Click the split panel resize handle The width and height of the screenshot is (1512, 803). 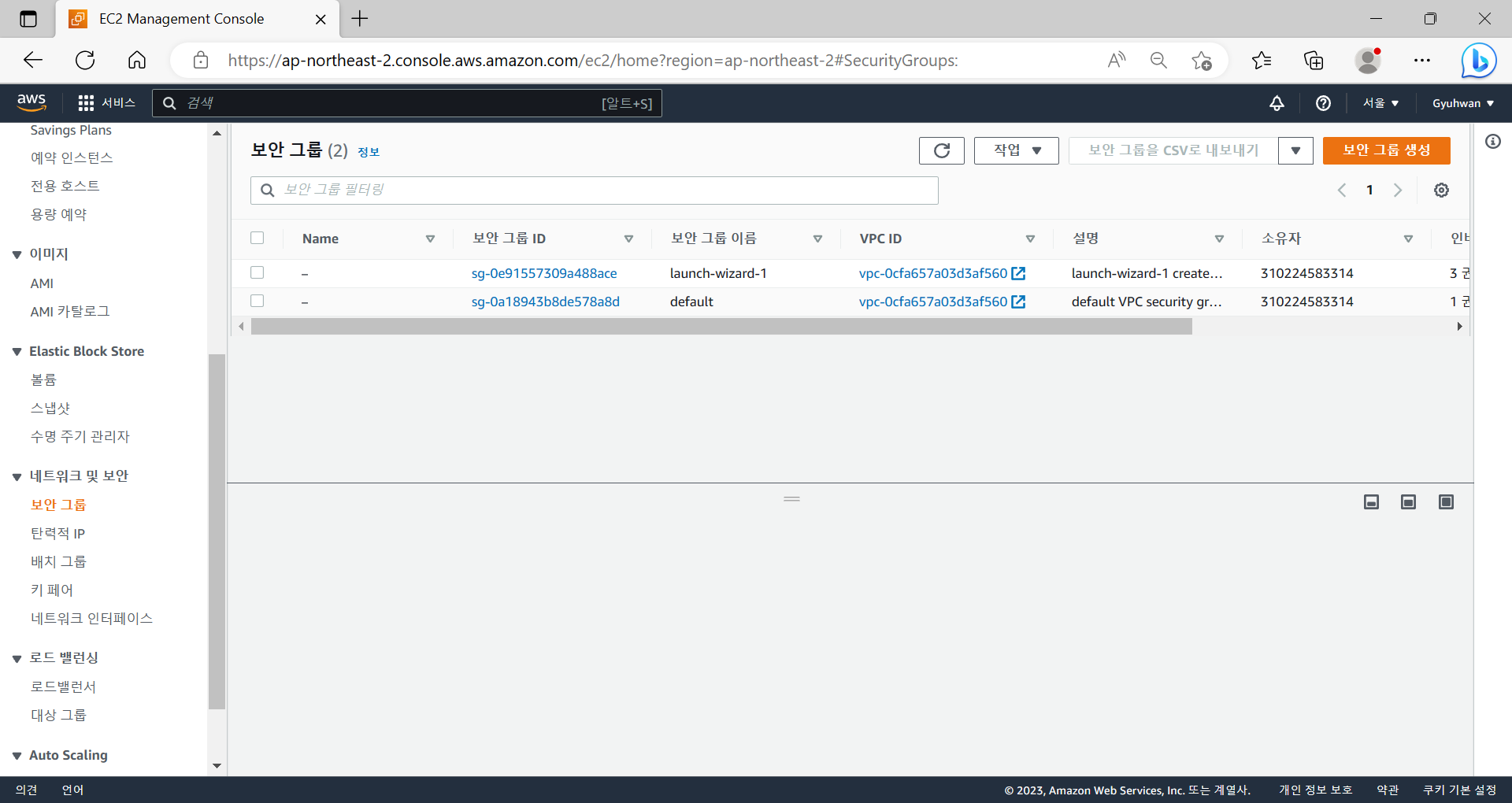pyautogui.click(x=791, y=498)
